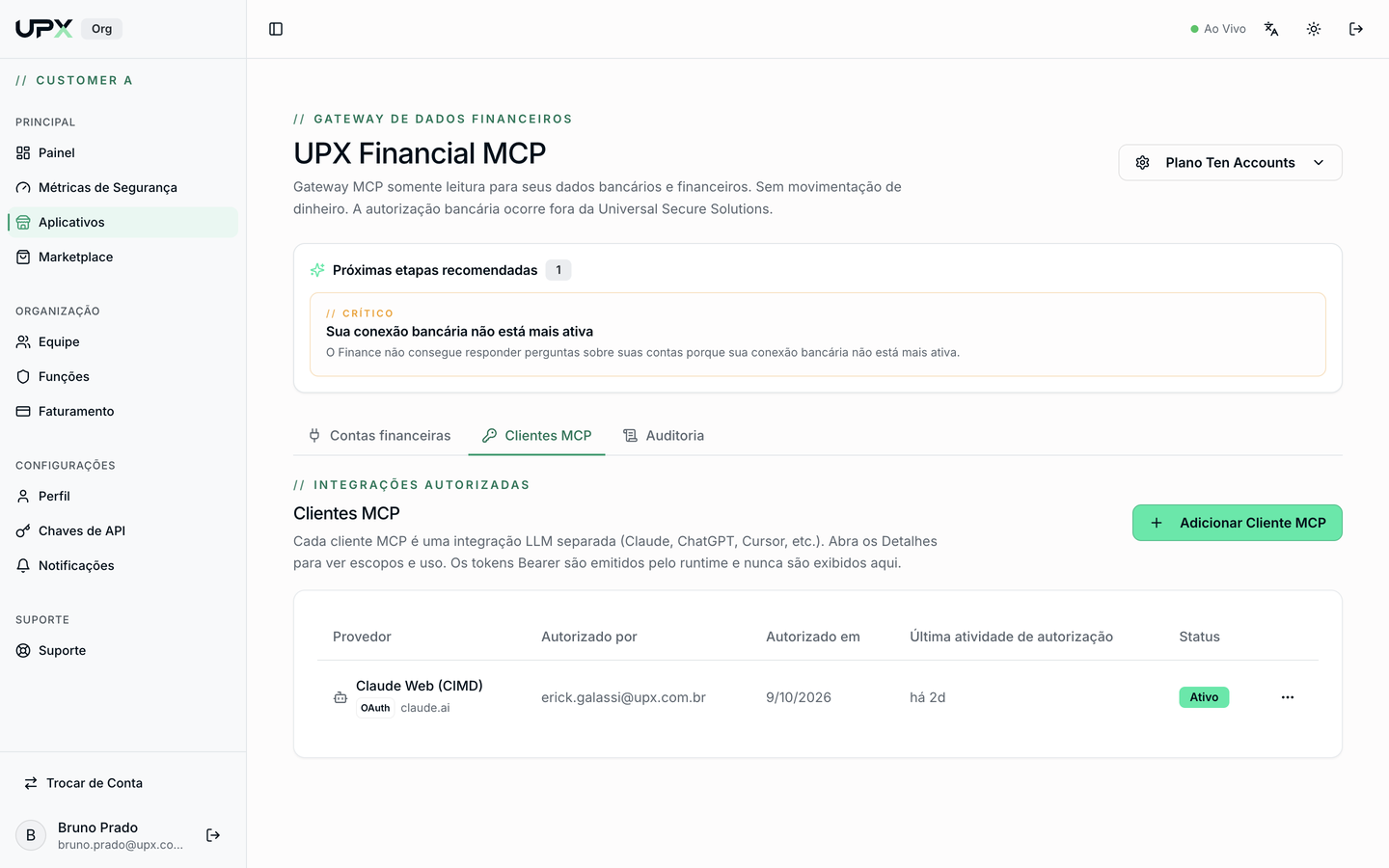Expand the Plano Ten Accounts dropdown

pos(1230,163)
